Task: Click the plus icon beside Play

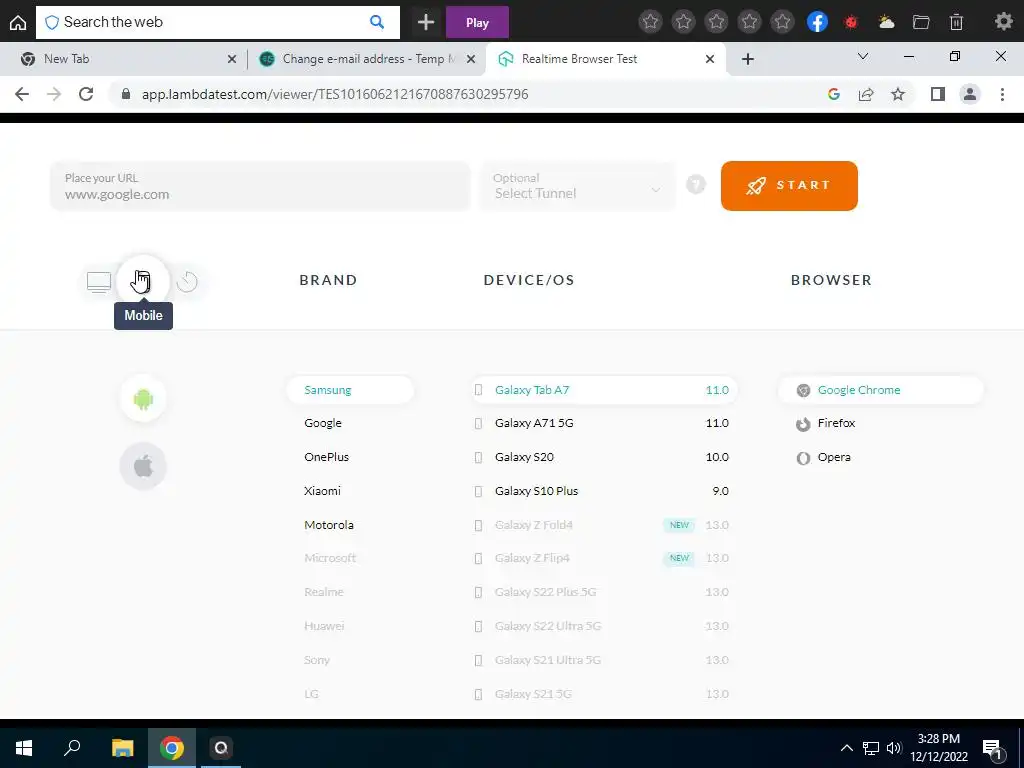Action: pyautogui.click(x=426, y=22)
